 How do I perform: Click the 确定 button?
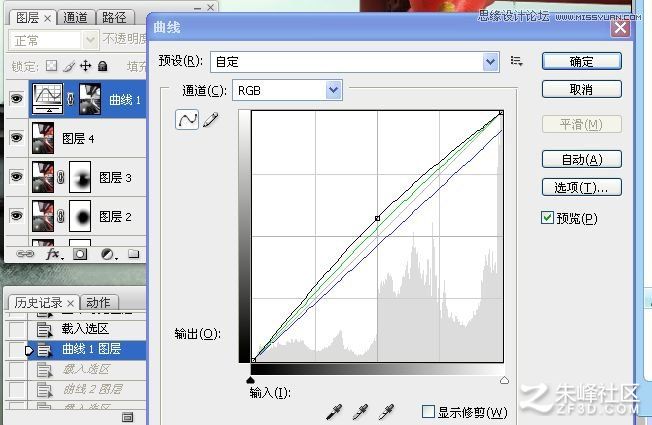581,62
